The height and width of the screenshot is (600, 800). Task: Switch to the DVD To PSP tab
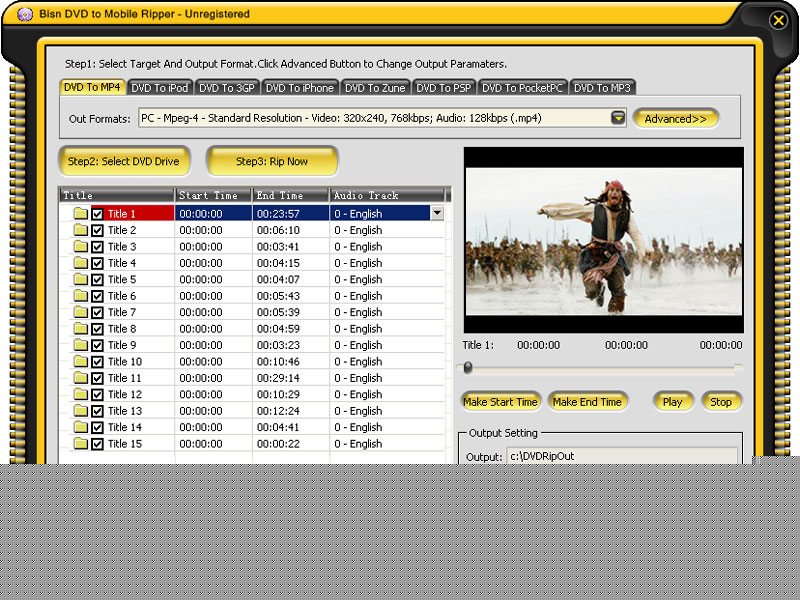[x=443, y=88]
